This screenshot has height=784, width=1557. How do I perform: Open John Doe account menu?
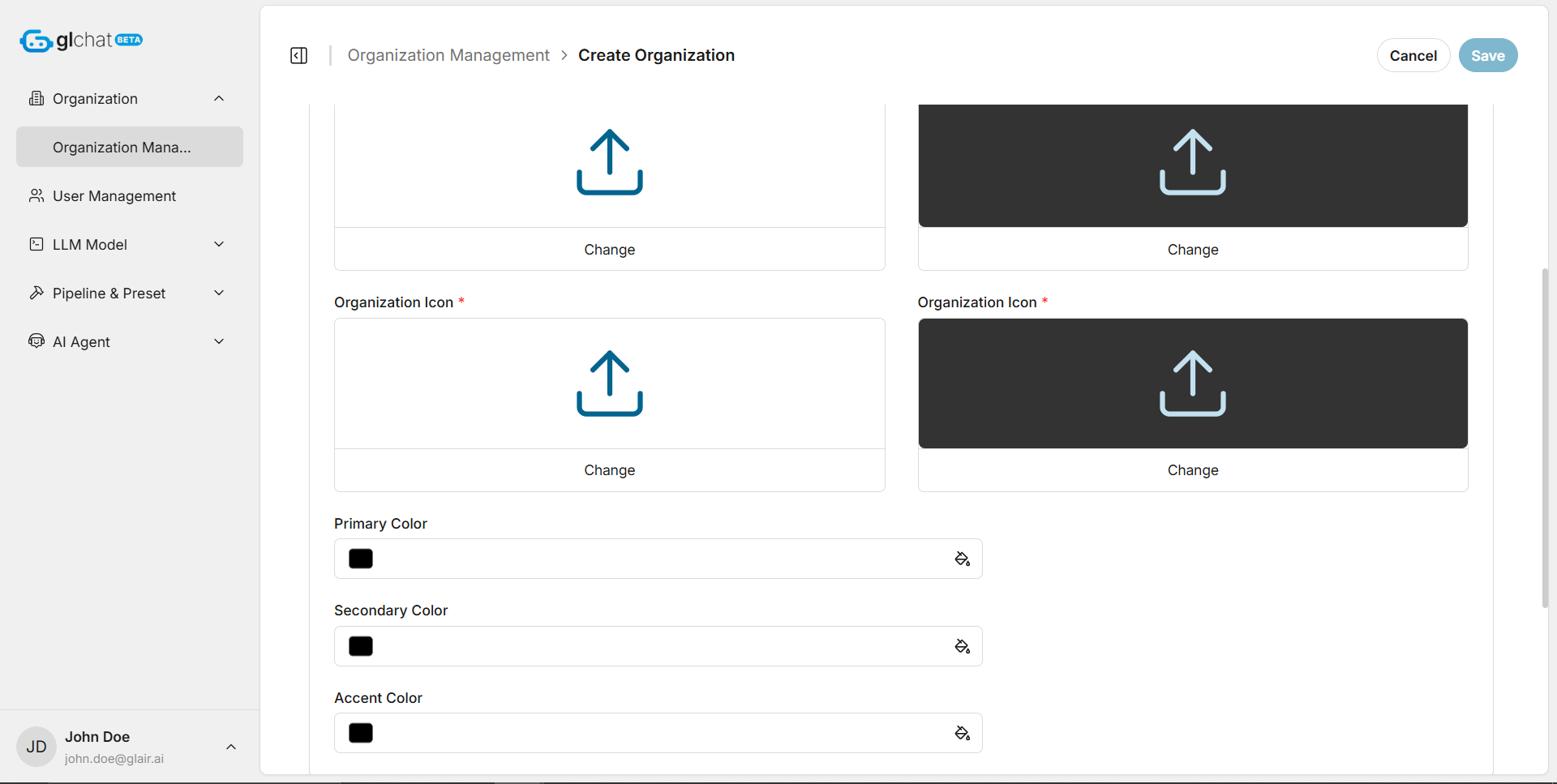click(x=230, y=747)
